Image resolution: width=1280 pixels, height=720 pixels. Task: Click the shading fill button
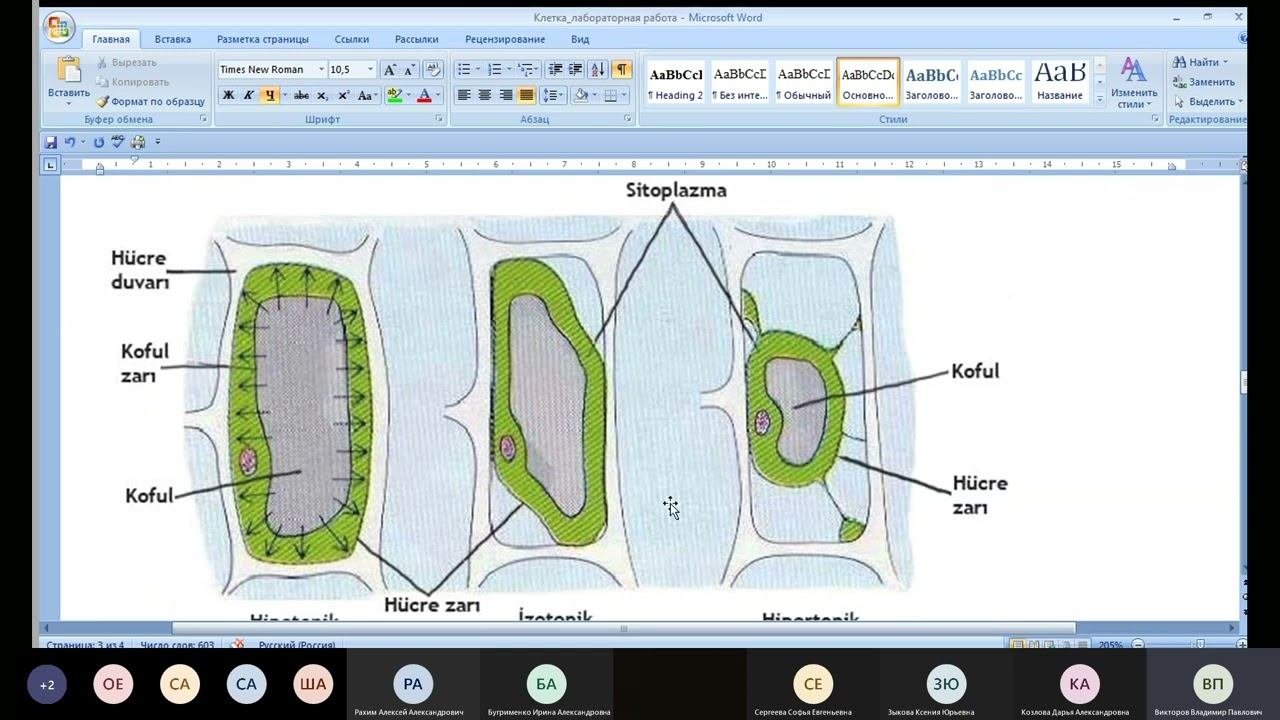click(581, 95)
